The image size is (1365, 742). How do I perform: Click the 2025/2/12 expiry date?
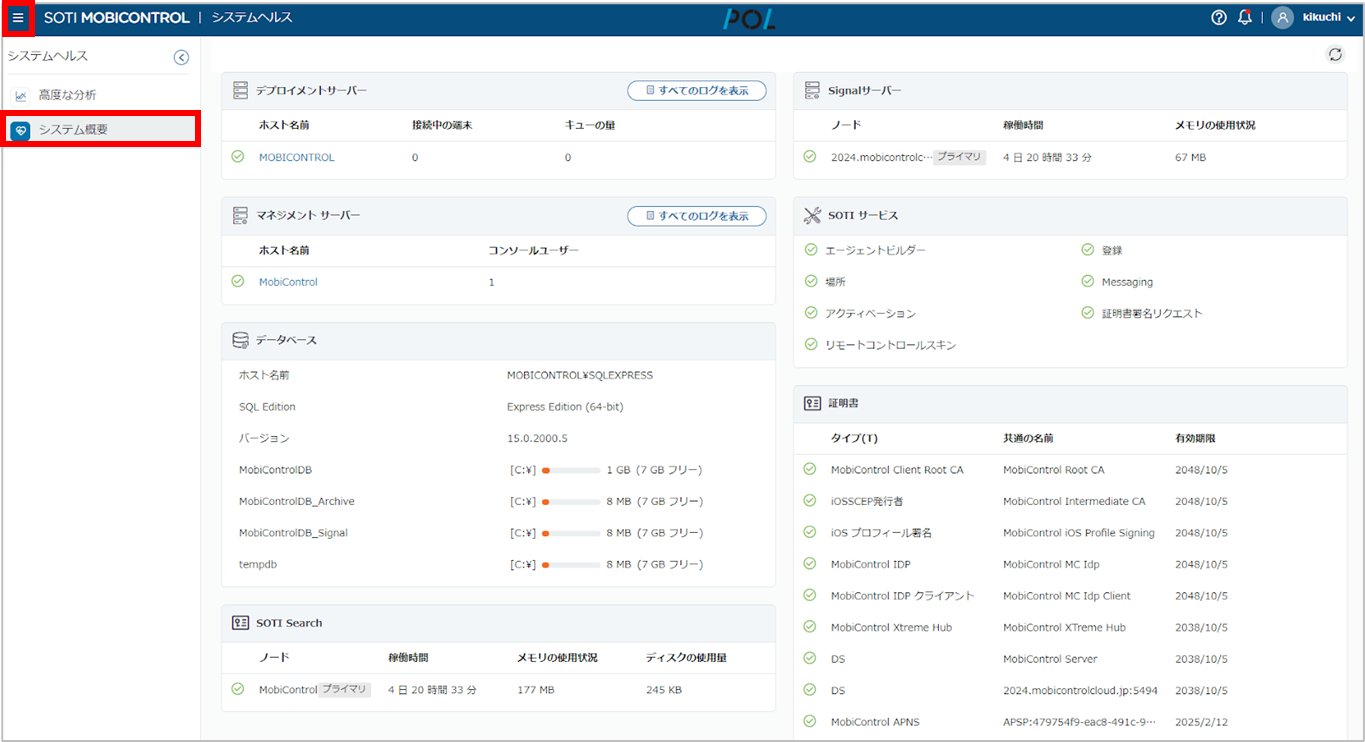coord(1203,722)
